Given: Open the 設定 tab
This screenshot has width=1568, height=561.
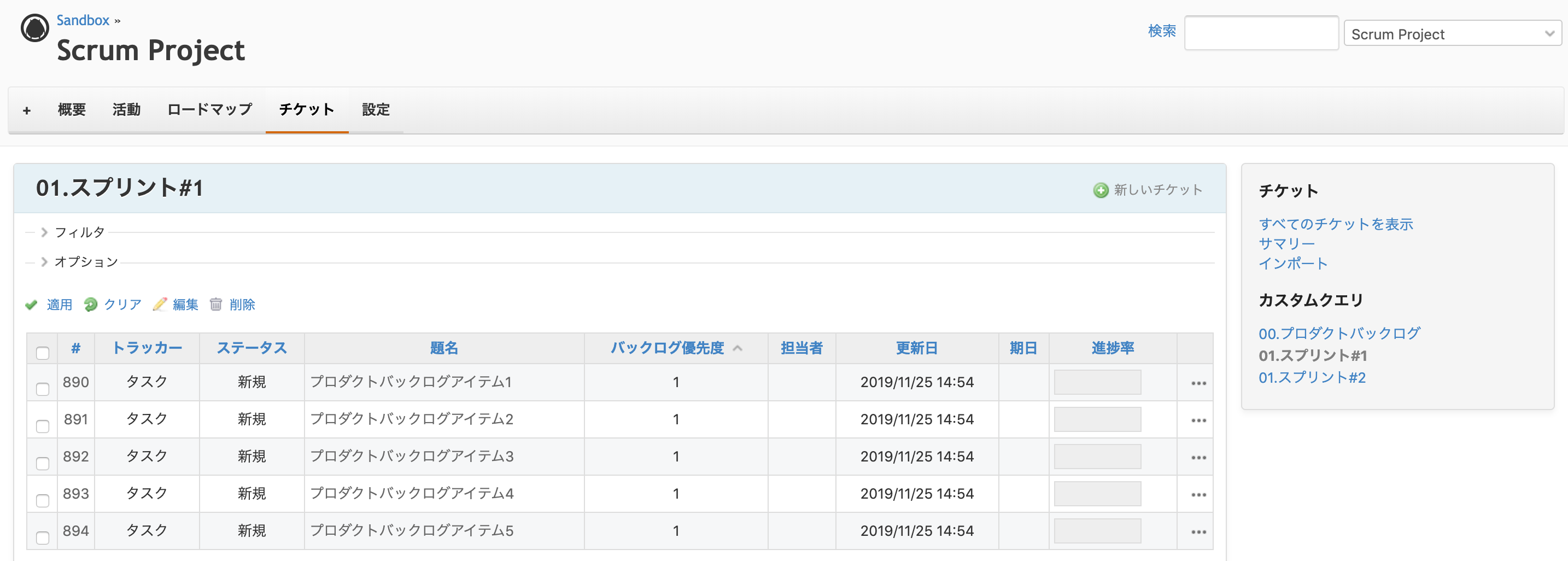Looking at the screenshot, I should coord(376,109).
